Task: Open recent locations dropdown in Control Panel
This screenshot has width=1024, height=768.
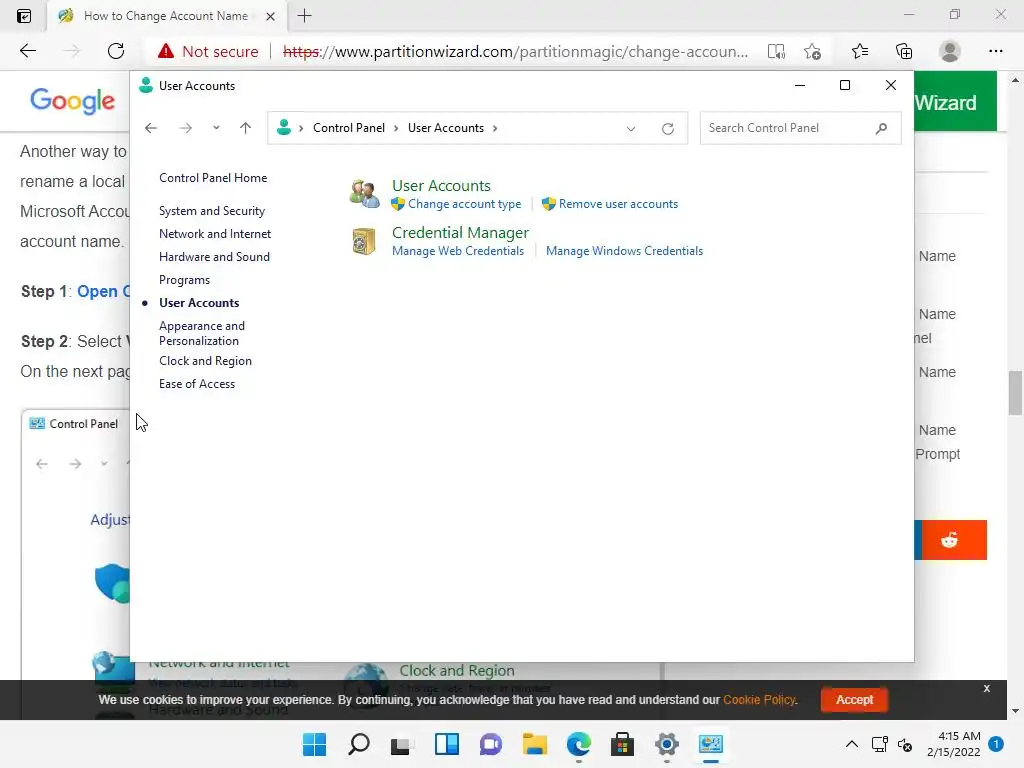Action: [x=216, y=128]
